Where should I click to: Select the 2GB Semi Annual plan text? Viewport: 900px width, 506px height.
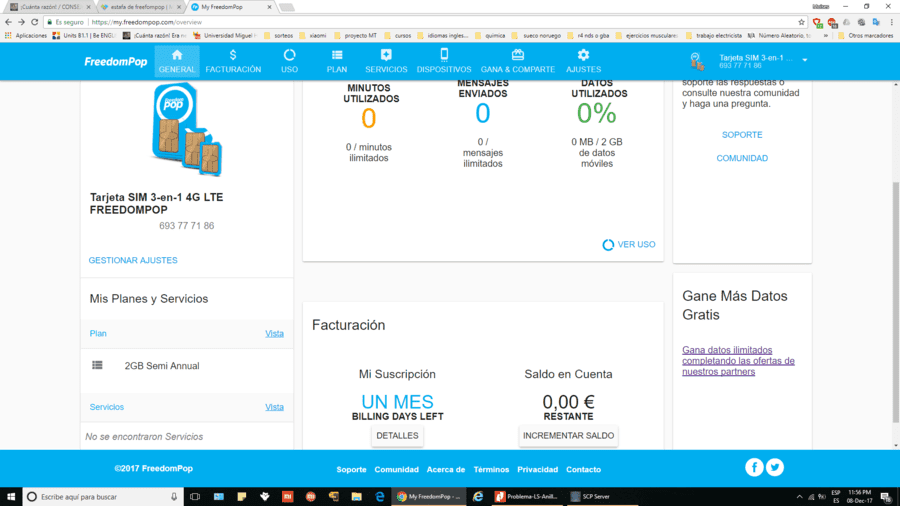click(162, 366)
